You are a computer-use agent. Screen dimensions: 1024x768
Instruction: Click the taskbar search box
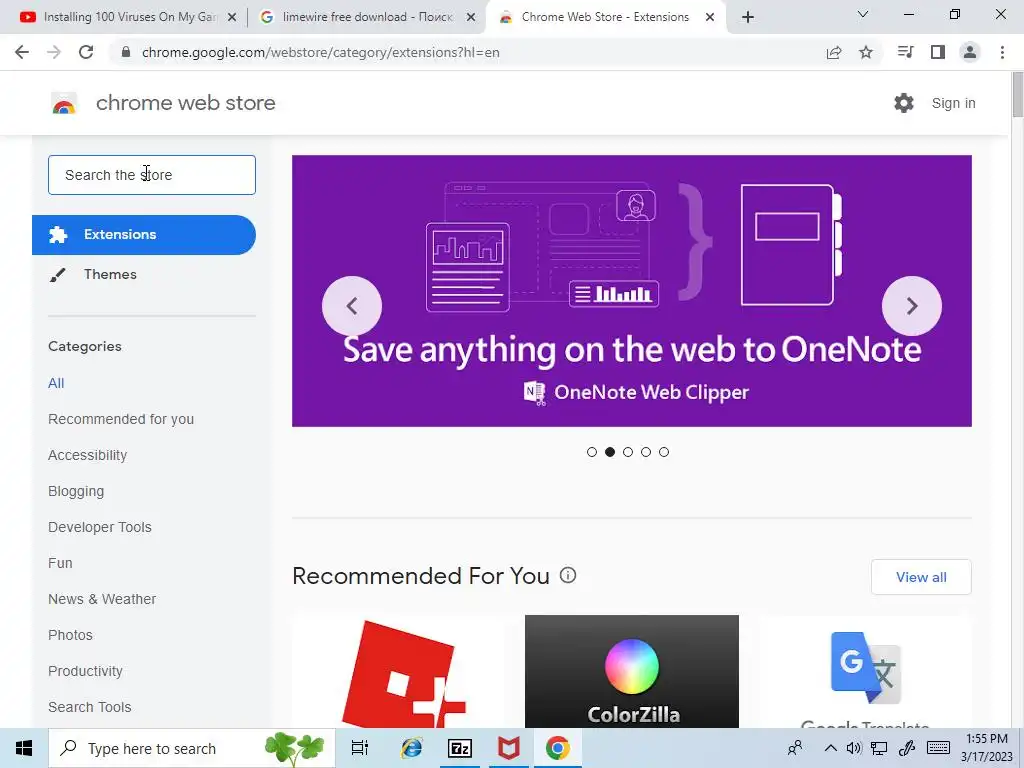point(191,748)
